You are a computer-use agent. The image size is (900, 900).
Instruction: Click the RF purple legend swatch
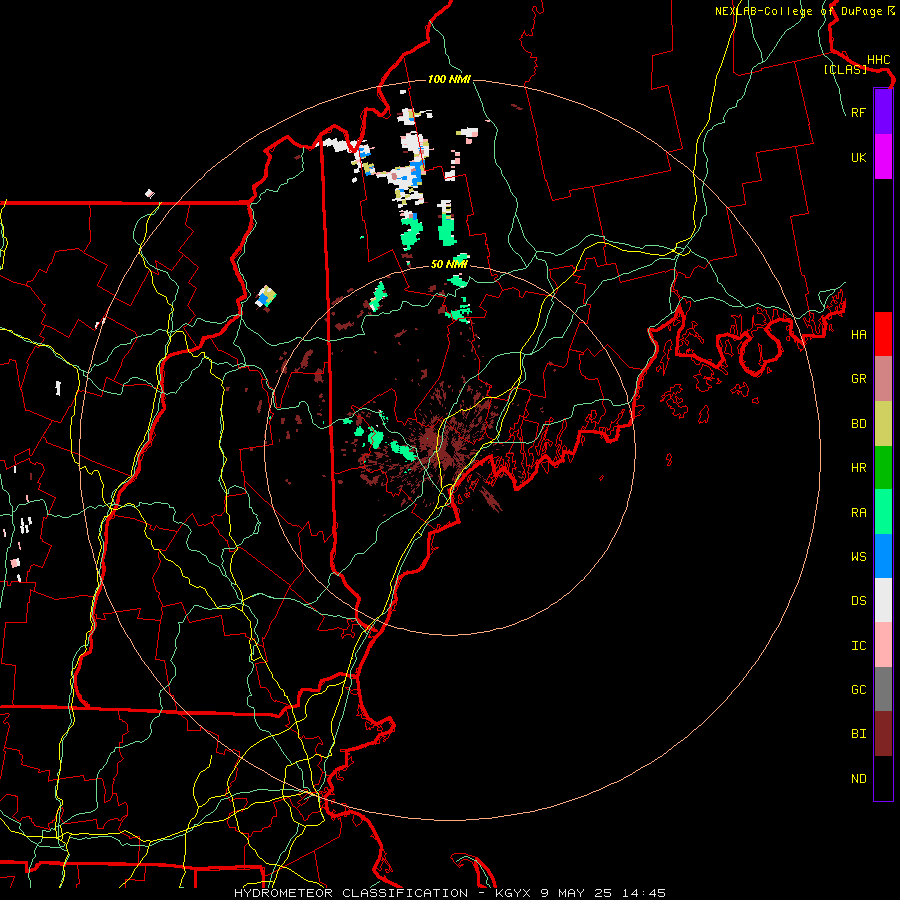pos(883,112)
